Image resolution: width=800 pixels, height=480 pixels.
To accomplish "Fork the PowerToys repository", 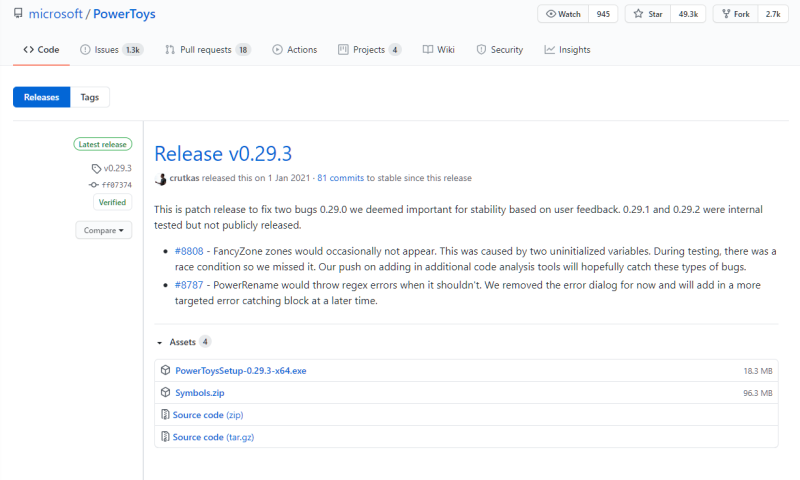I will pos(736,14).
